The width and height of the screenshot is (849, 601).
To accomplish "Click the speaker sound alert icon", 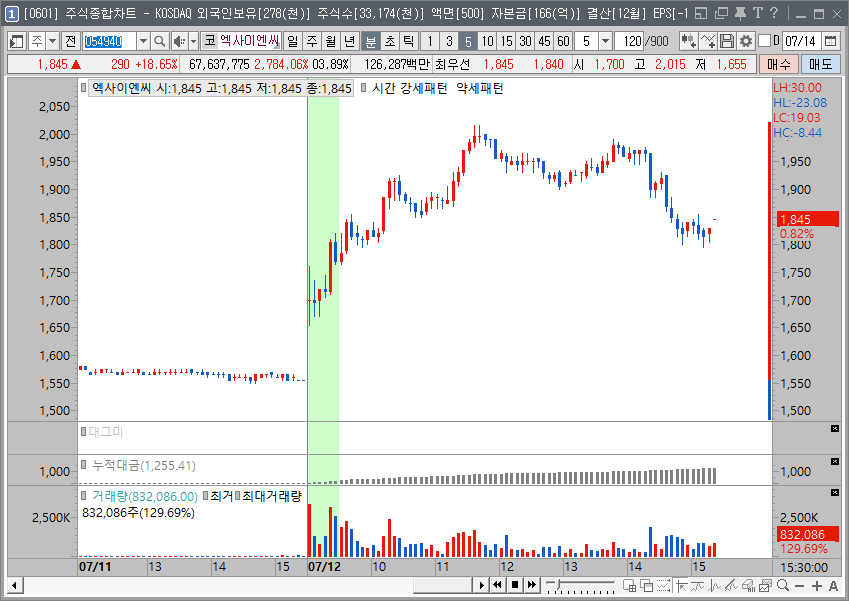I will [x=179, y=41].
